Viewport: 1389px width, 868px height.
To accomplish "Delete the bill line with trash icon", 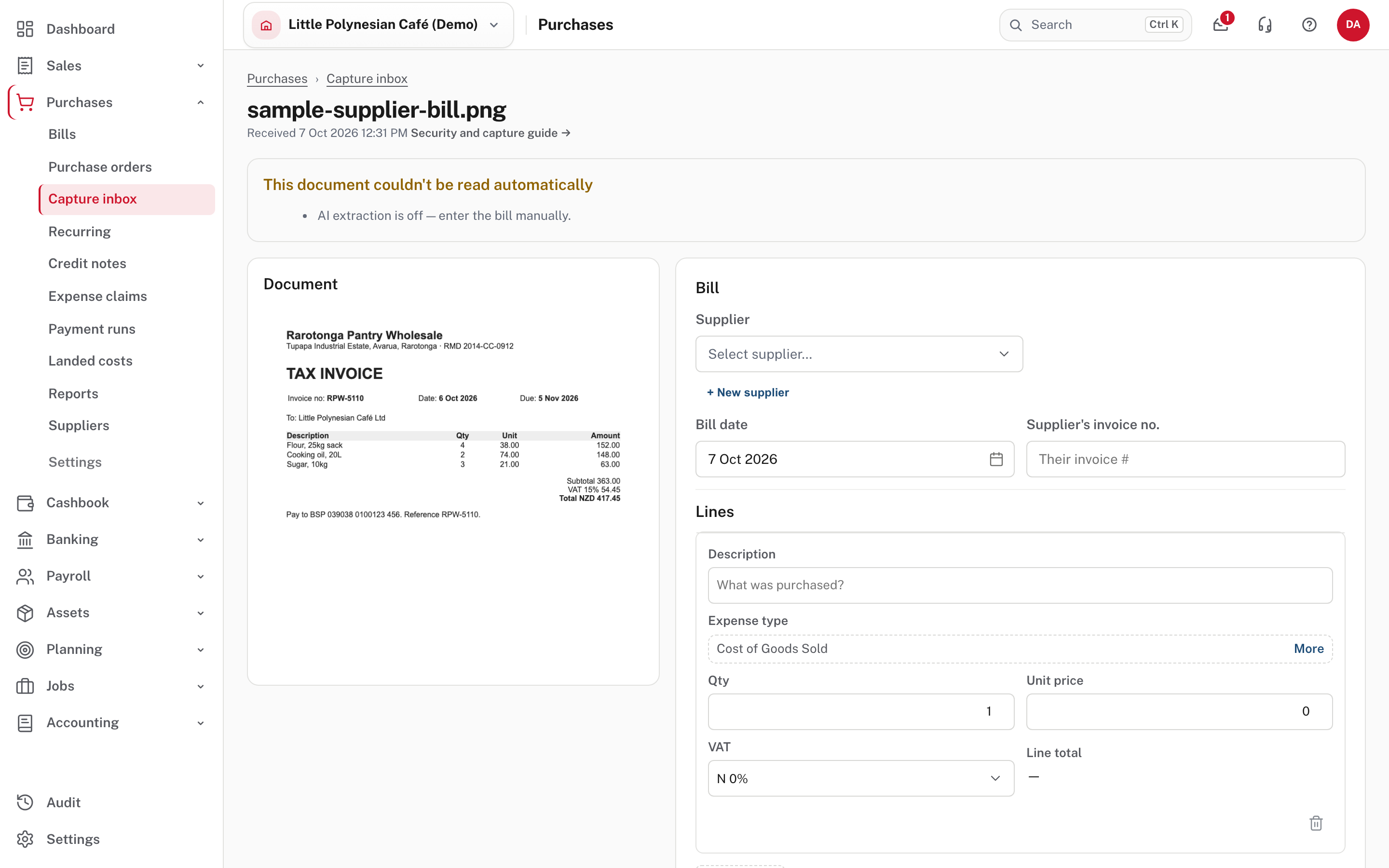I will 1316,823.
